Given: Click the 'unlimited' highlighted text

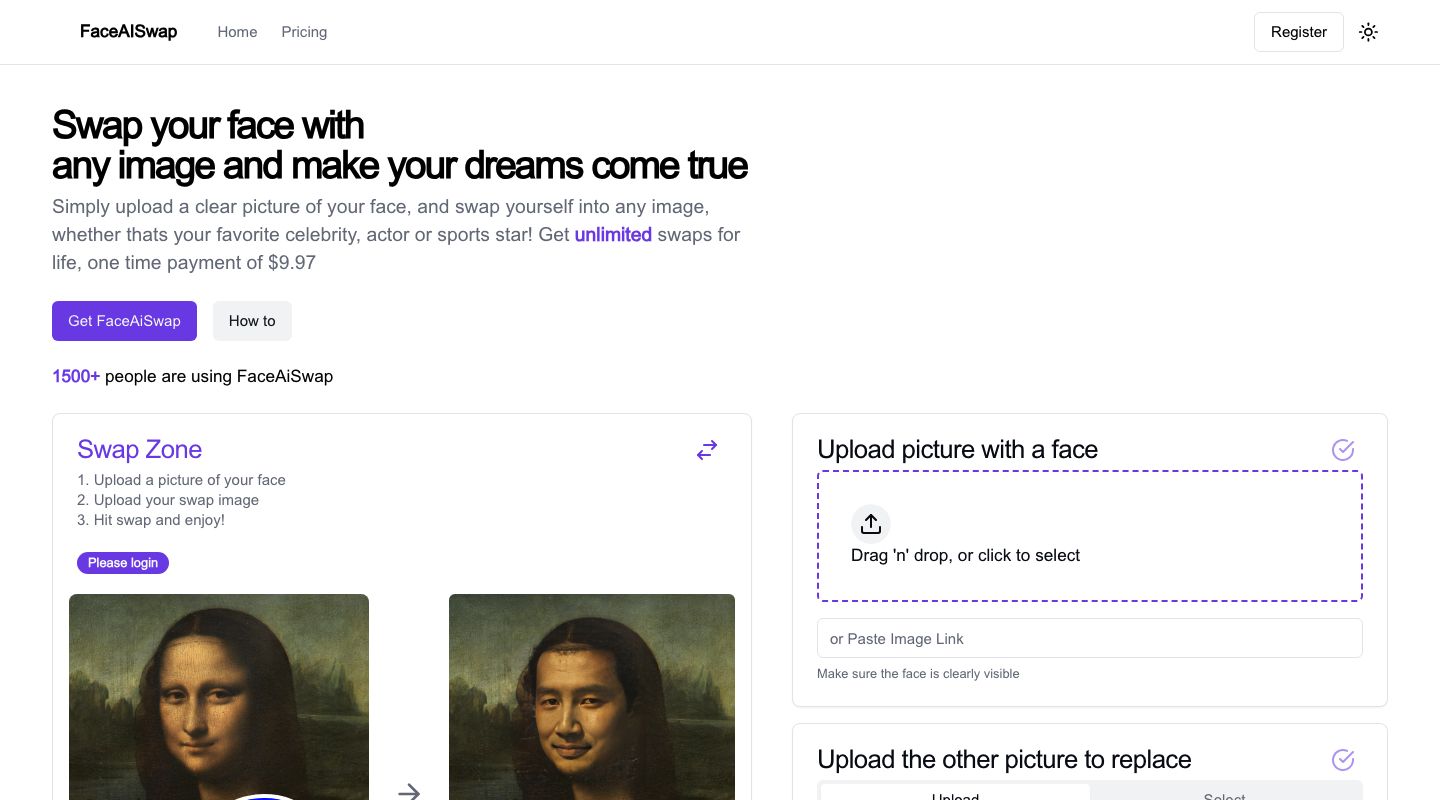Looking at the screenshot, I should [613, 235].
